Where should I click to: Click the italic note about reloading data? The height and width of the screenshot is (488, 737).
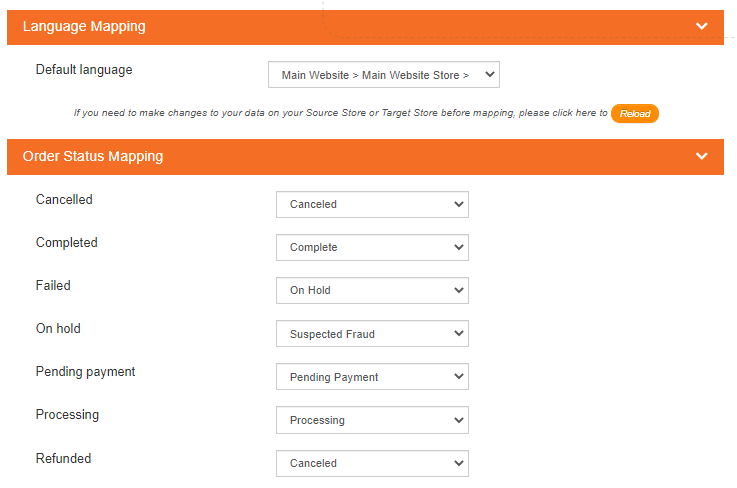[340, 113]
